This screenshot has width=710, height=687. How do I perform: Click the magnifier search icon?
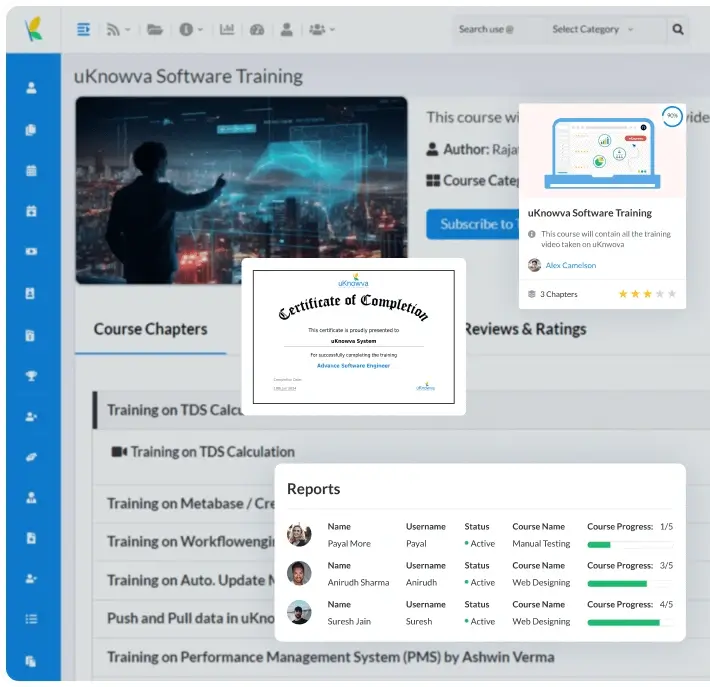click(x=677, y=29)
